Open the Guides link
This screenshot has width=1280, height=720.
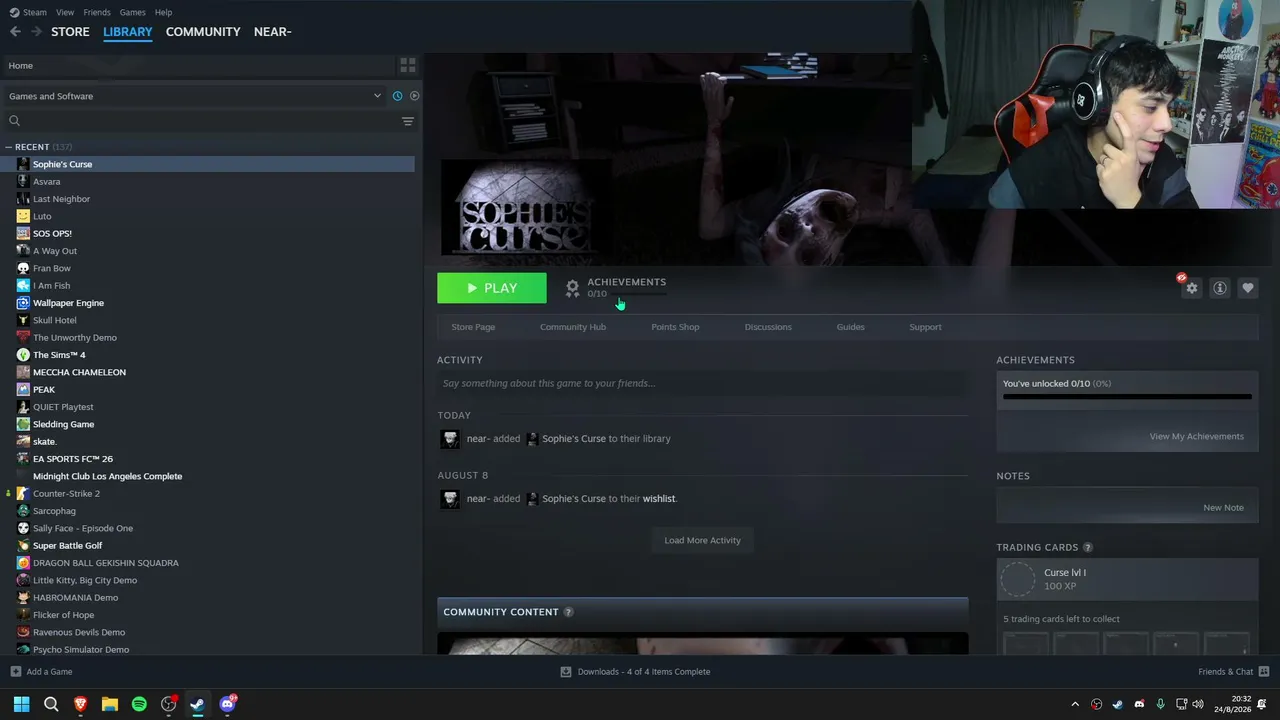[851, 327]
